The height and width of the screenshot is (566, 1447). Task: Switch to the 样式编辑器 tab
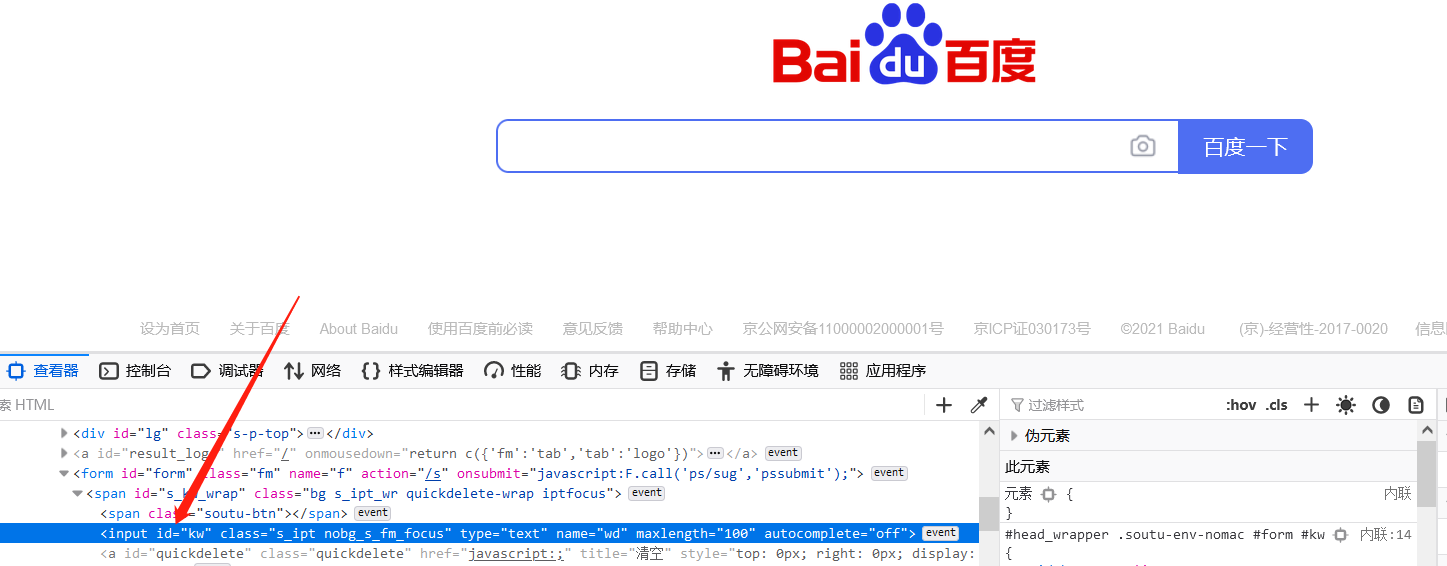(412, 371)
